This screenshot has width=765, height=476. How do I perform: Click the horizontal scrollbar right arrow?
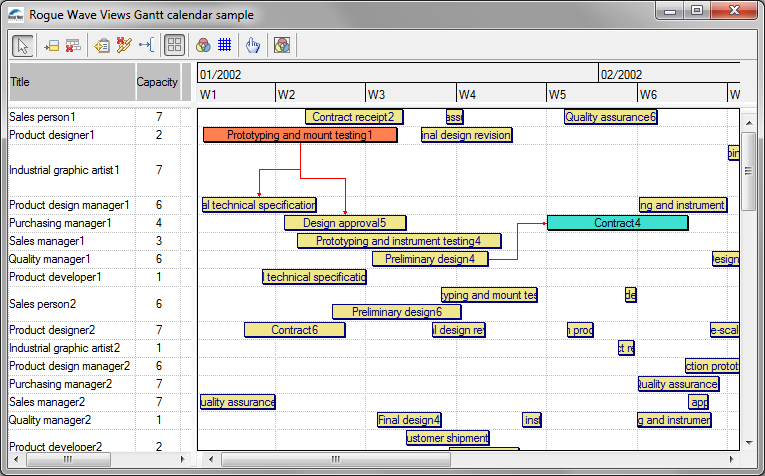(731, 459)
